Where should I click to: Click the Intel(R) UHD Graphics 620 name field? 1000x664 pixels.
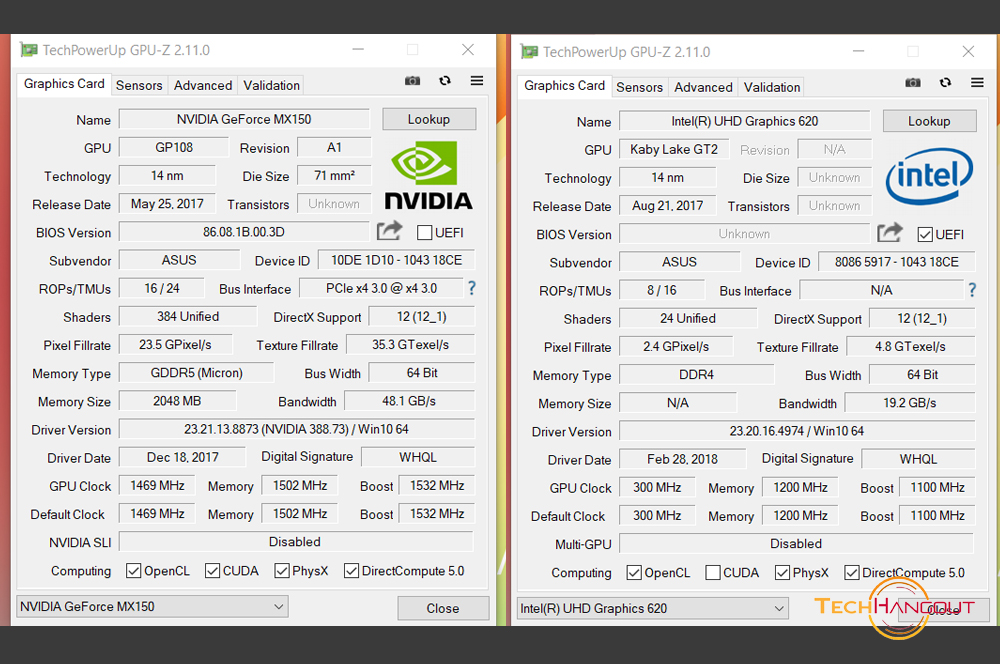[745, 121]
